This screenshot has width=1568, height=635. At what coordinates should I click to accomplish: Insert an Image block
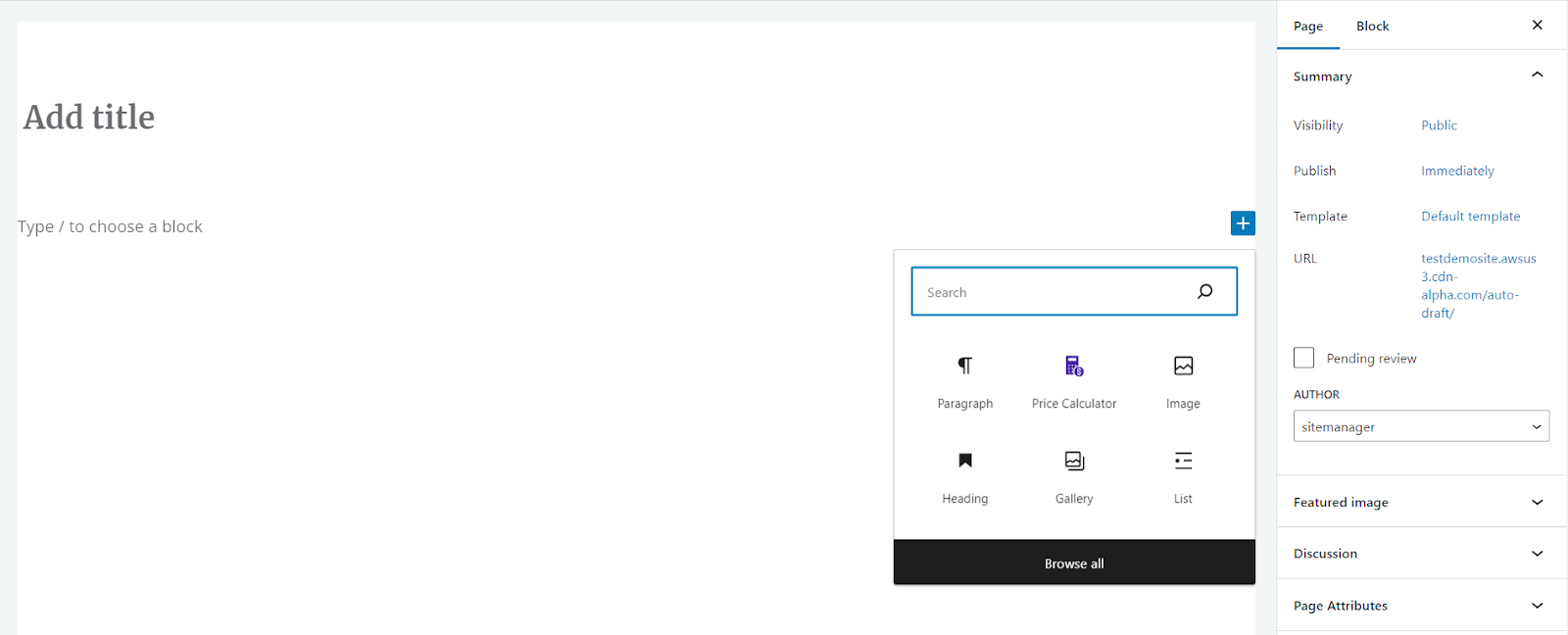(1183, 382)
